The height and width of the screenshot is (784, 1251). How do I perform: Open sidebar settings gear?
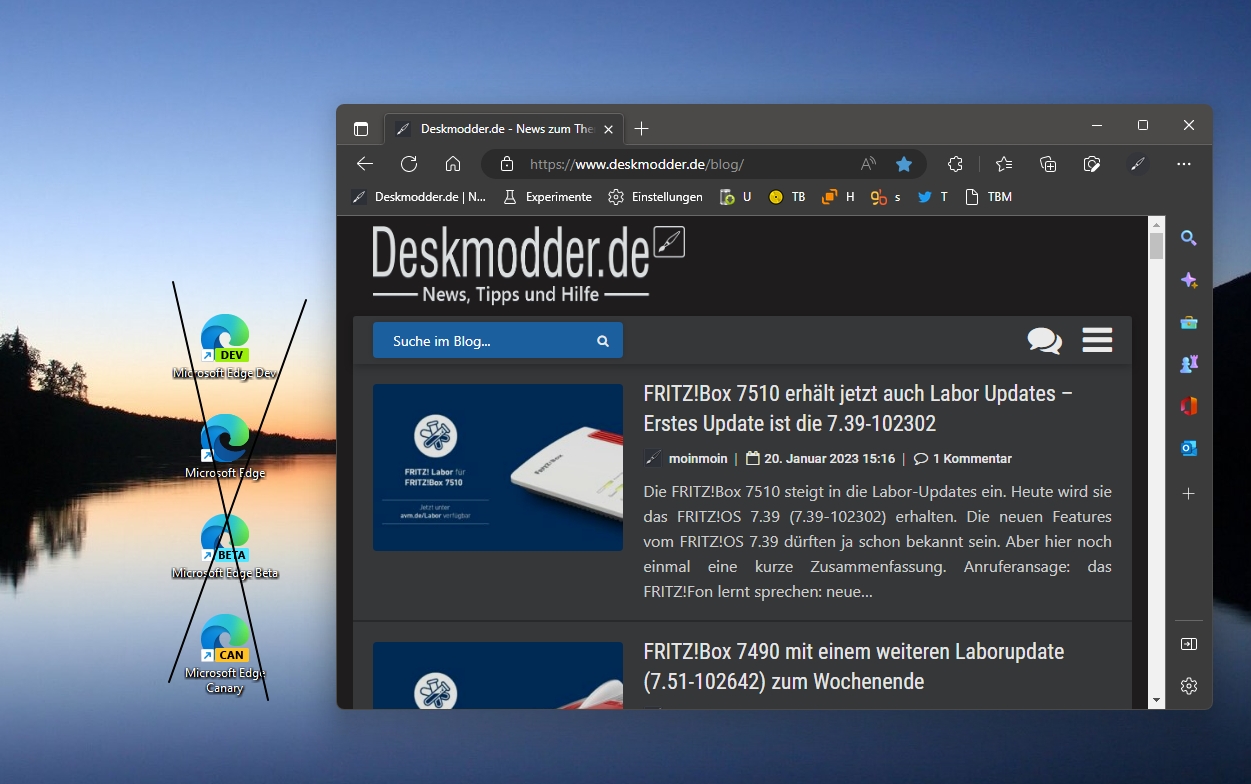(1189, 686)
